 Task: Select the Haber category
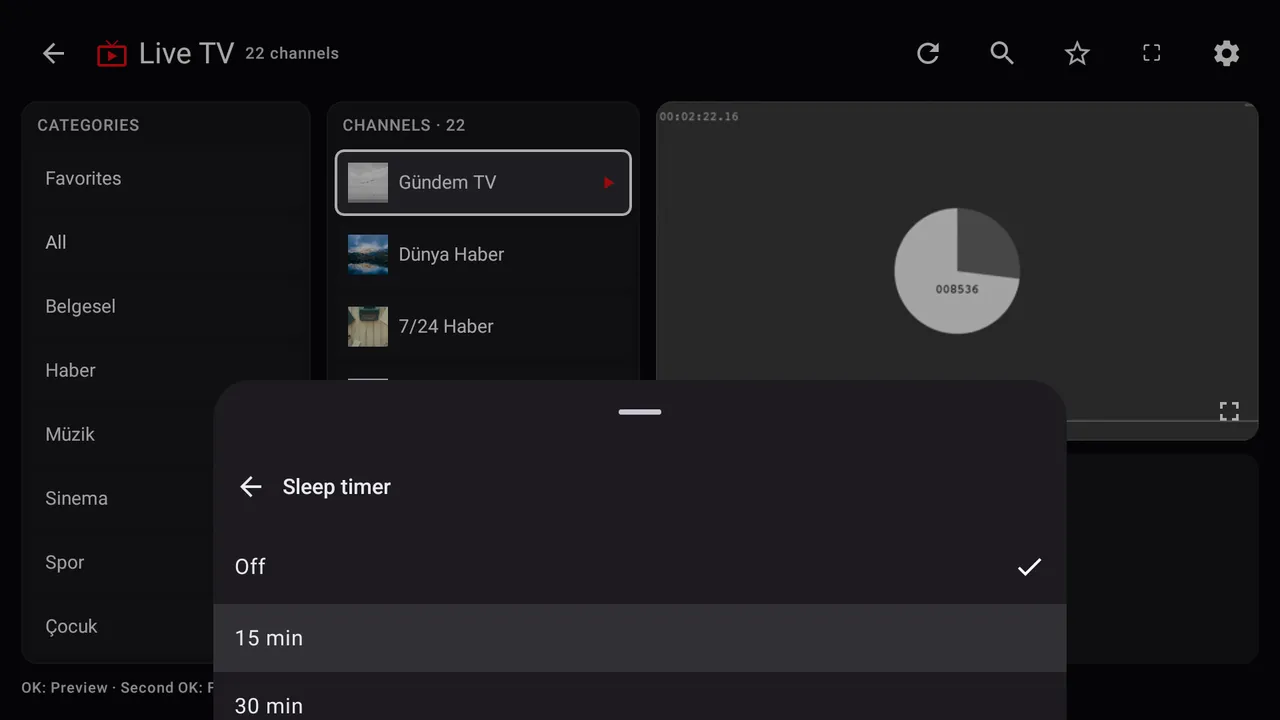(x=166, y=371)
